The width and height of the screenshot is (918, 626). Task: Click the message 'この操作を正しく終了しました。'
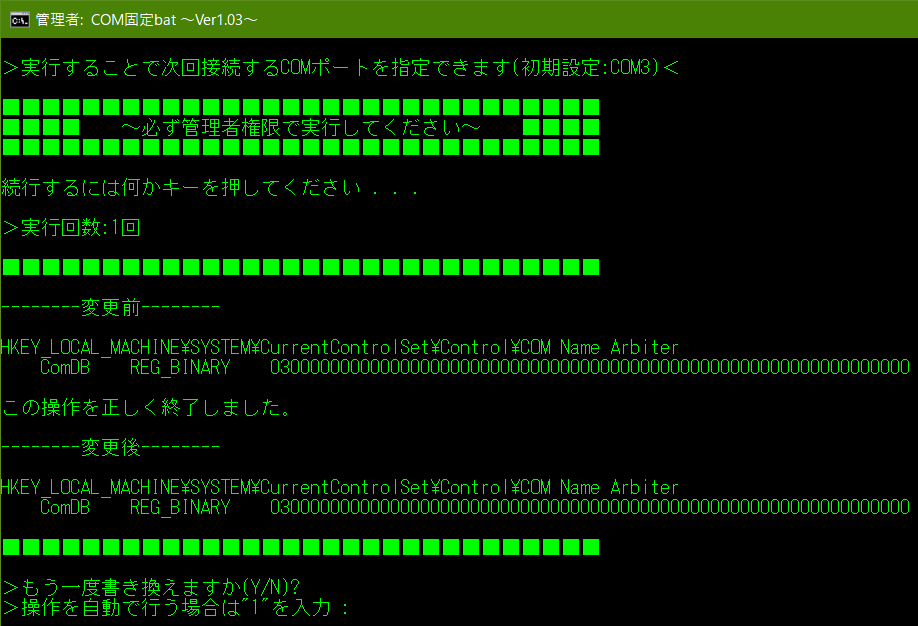tap(147, 407)
